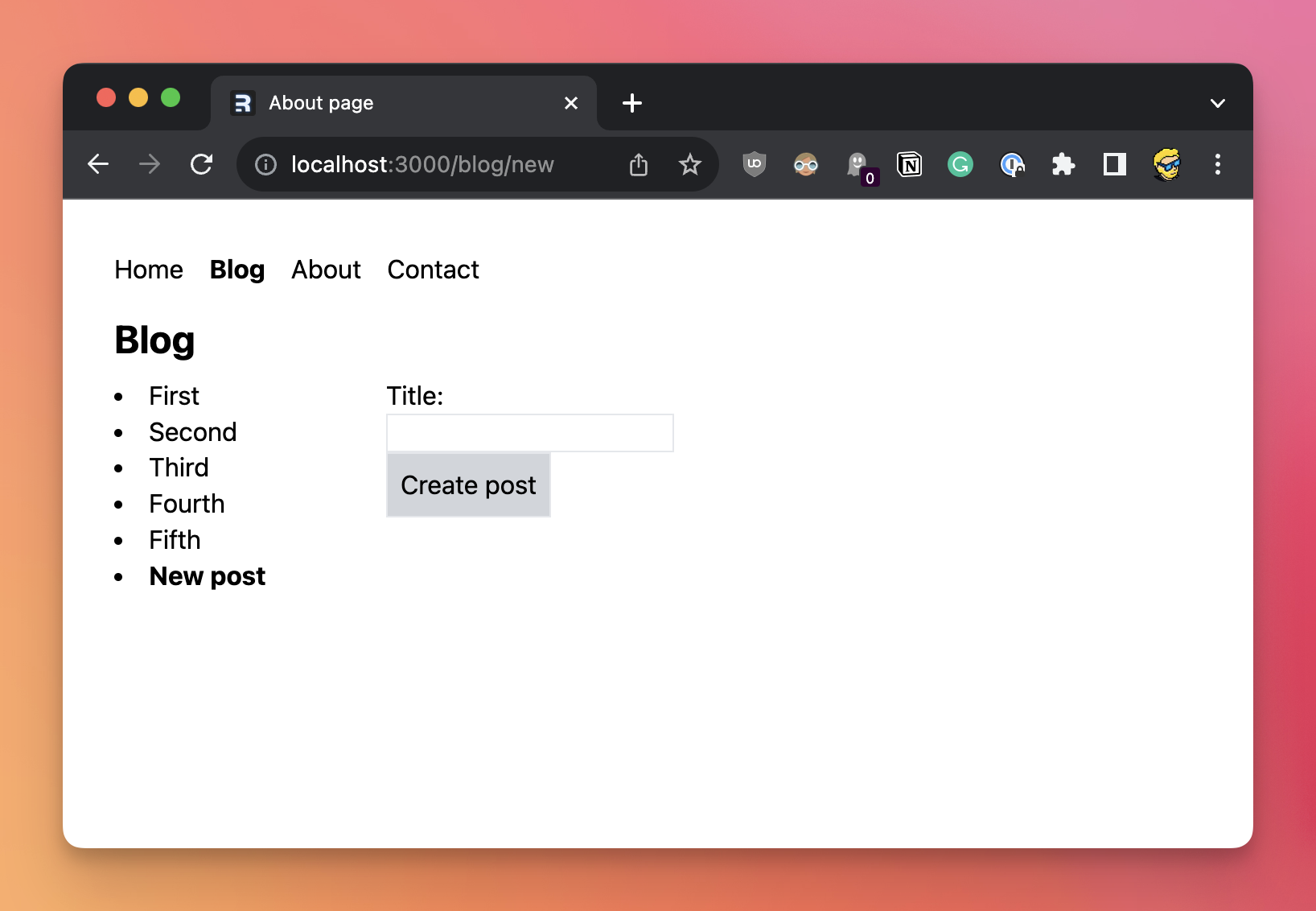Open the Ghostery ghost extension
This screenshot has width=1316, height=911.
pyautogui.click(x=858, y=165)
